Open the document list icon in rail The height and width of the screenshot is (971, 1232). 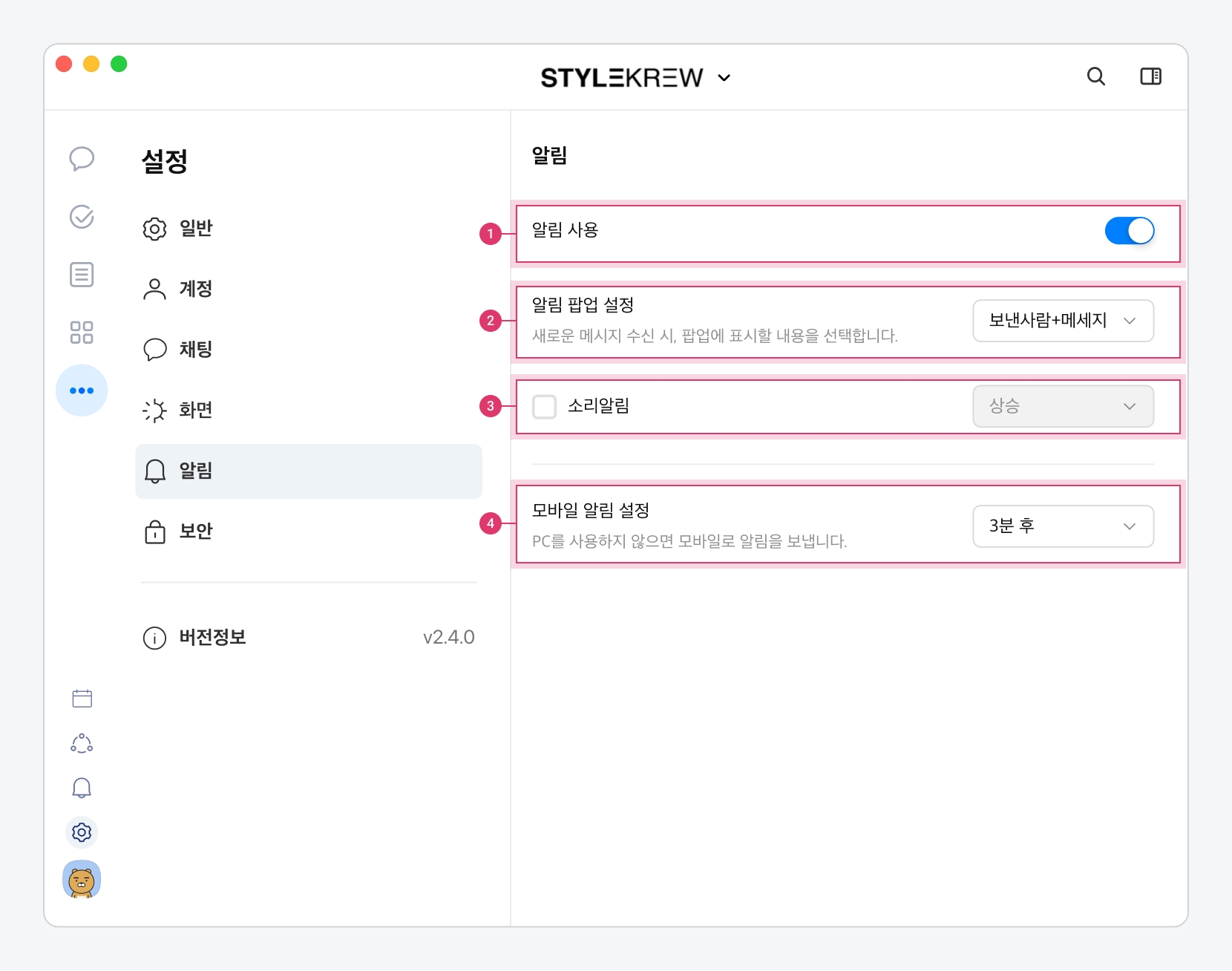82,275
